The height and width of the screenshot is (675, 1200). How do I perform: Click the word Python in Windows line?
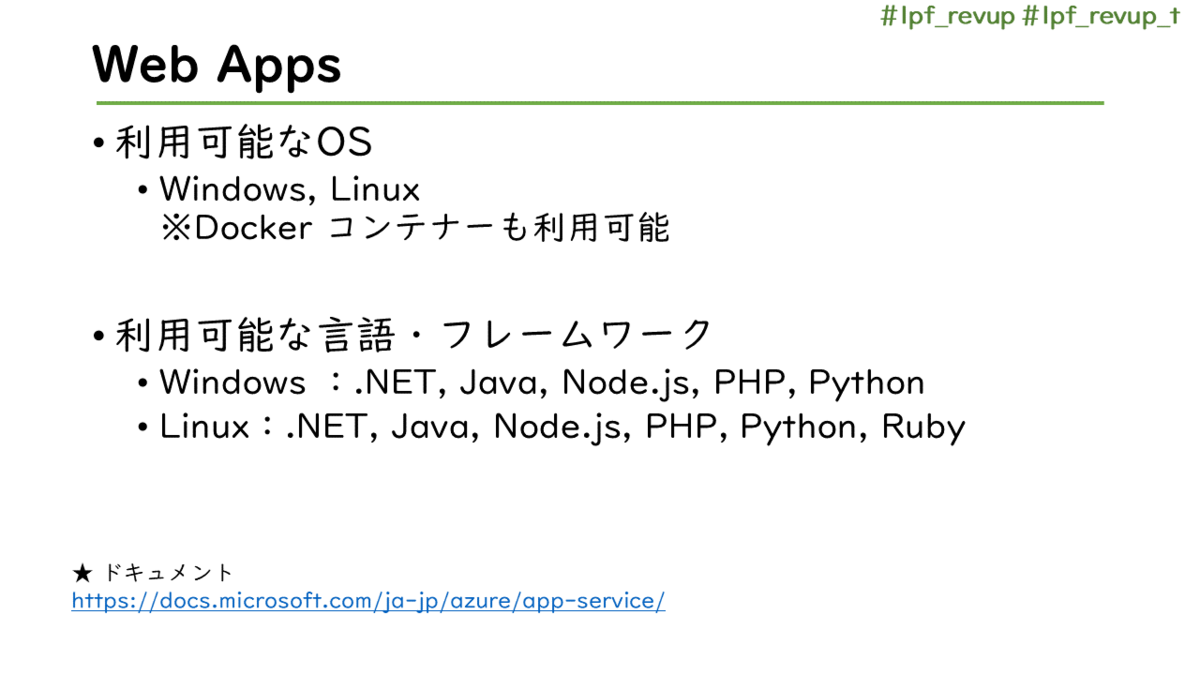(x=867, y=384)
